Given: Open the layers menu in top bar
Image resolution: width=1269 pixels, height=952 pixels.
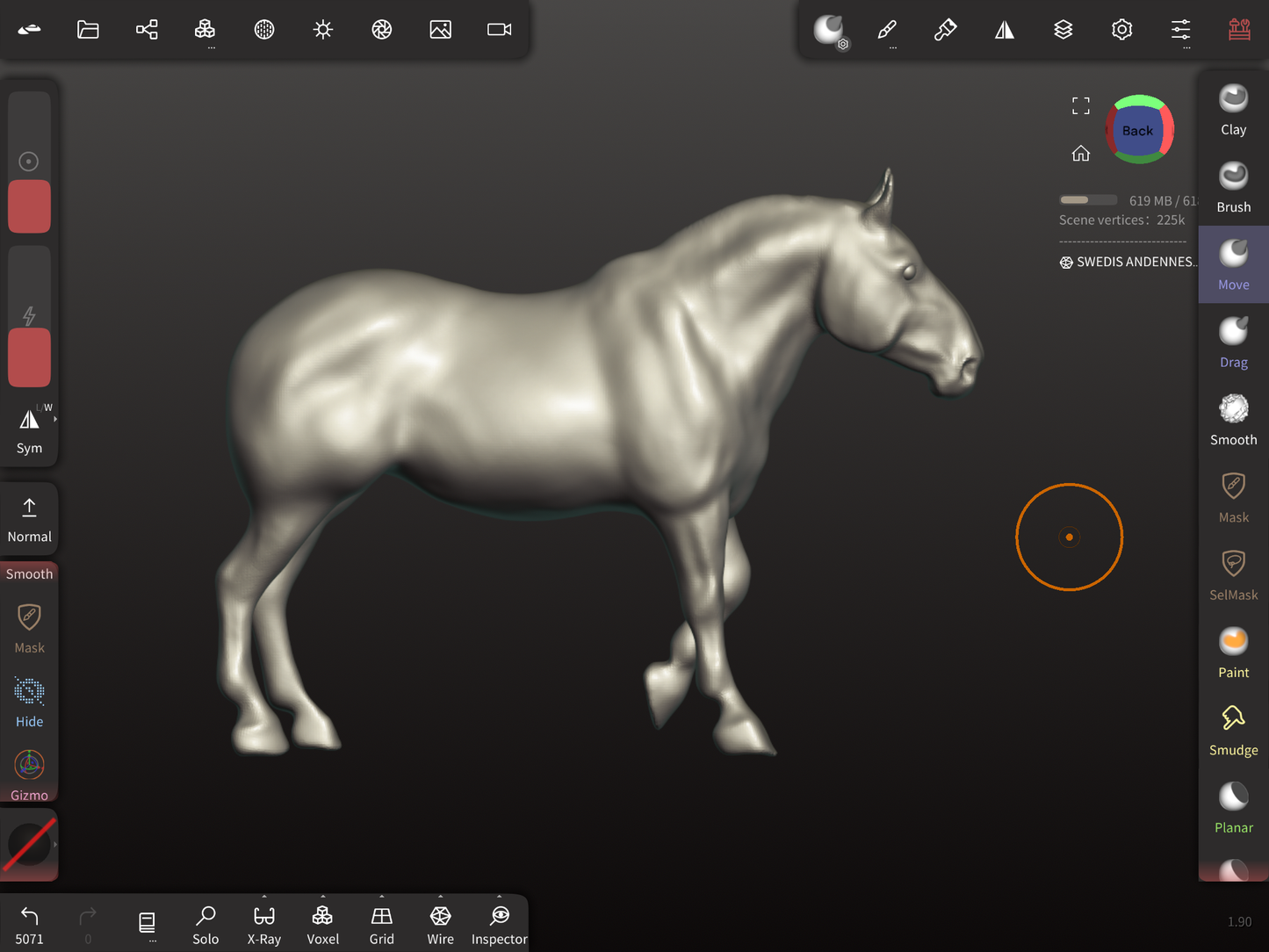Looking at the screenshot, I should point(1063,30).
